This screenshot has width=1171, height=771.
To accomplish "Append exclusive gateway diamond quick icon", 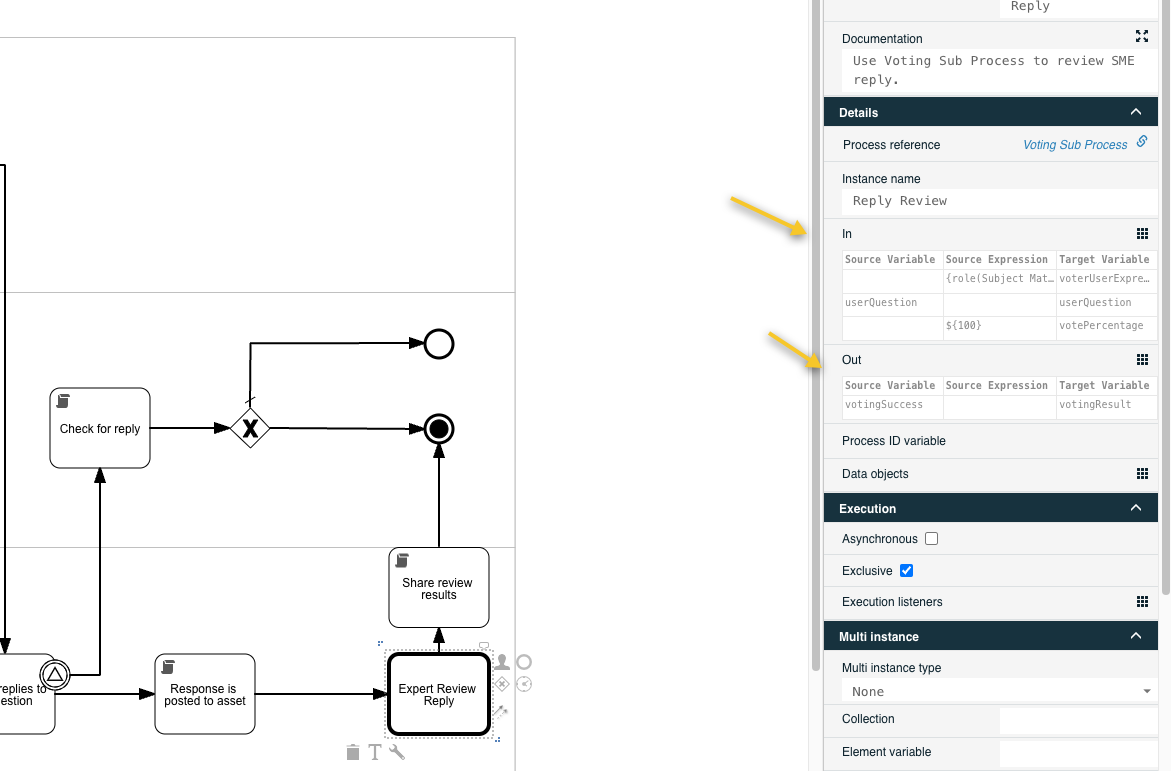I will [502, 684].
